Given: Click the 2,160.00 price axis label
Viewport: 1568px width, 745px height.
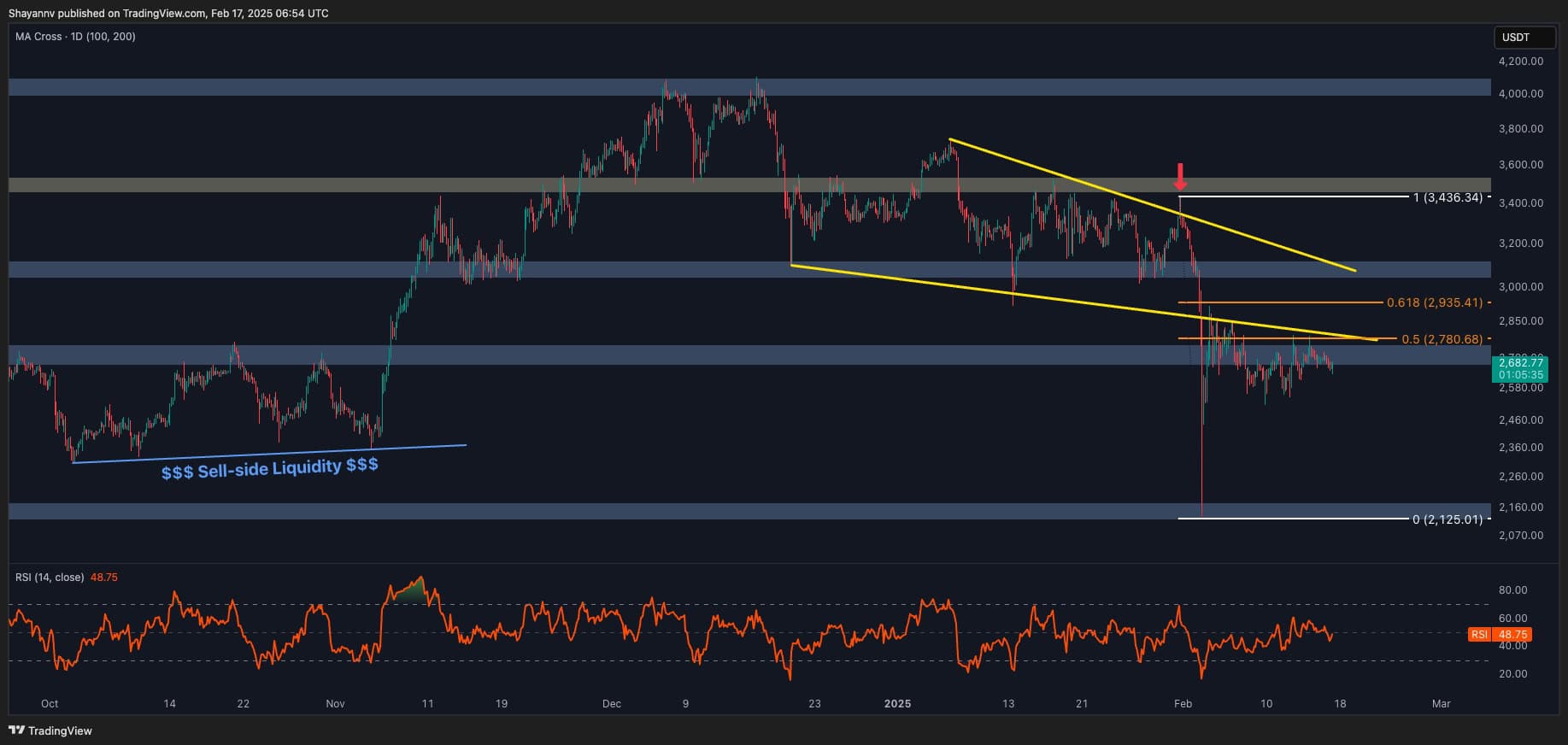Looking at the screenshot, I should point(1520,507).
